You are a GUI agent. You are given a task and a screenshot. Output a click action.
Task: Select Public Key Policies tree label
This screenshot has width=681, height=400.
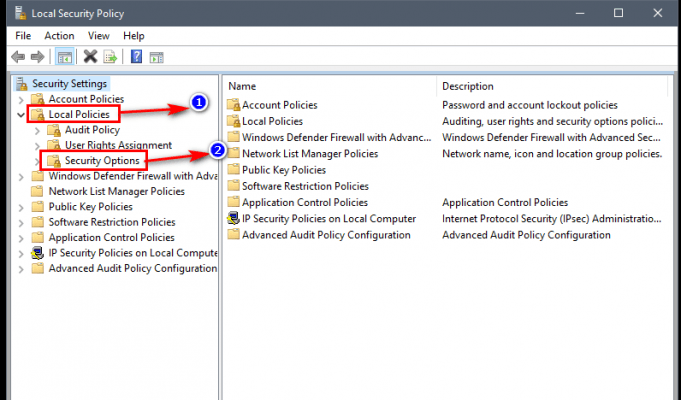(90, 207)
